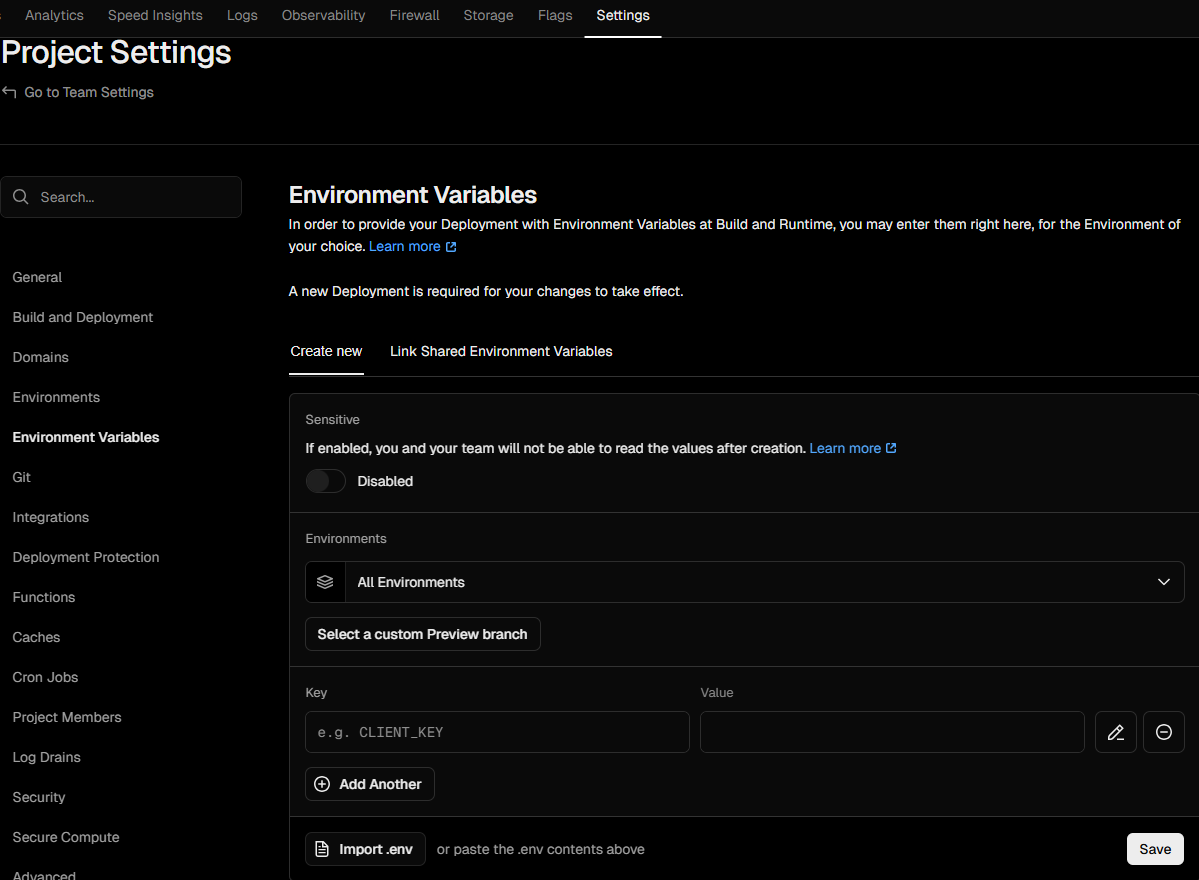Select a custom Preview branch

point(422,634)
